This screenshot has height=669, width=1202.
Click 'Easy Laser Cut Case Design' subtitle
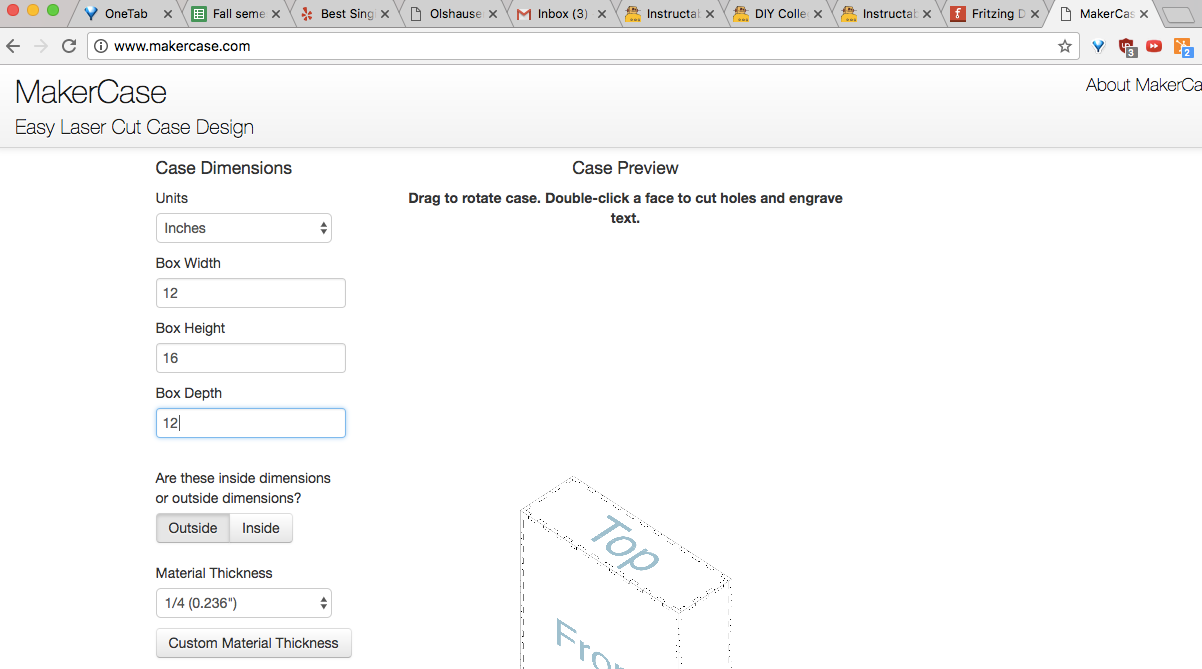click(134, 127)
